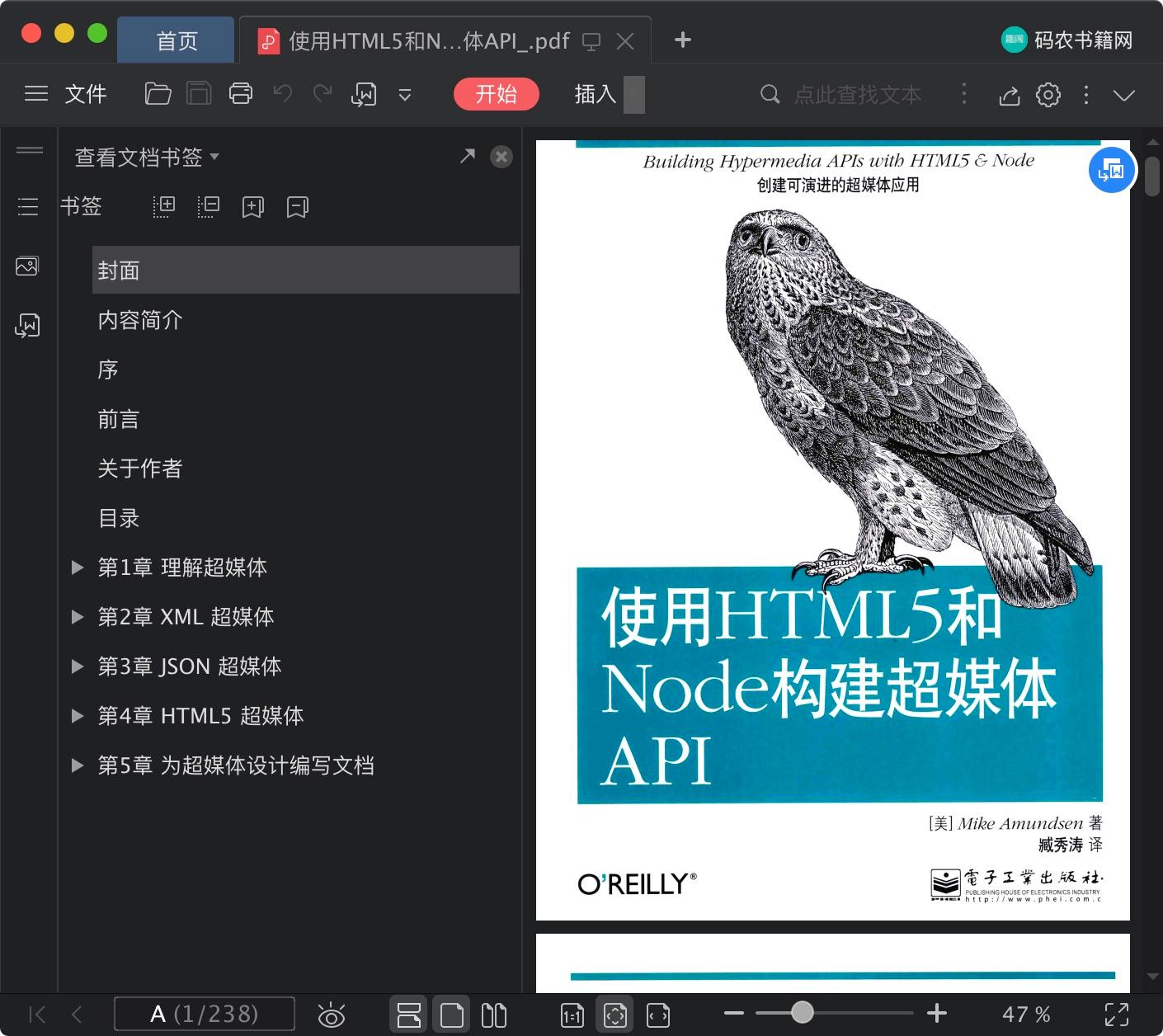Click the collapse all bookmarks icon
Viewport: 1163px width, 1036px height.
tap(209, 206)
